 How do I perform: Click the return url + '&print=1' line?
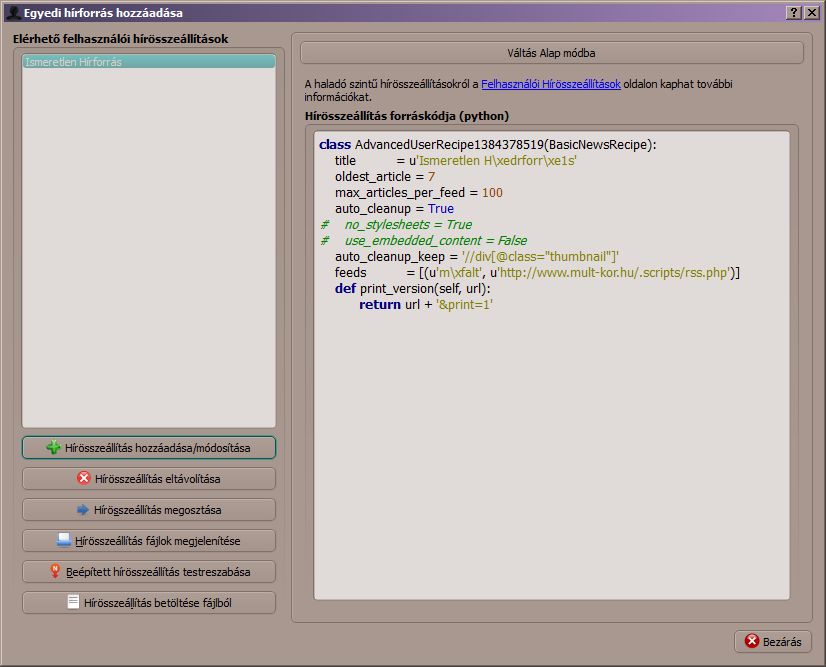click(426, 305)
